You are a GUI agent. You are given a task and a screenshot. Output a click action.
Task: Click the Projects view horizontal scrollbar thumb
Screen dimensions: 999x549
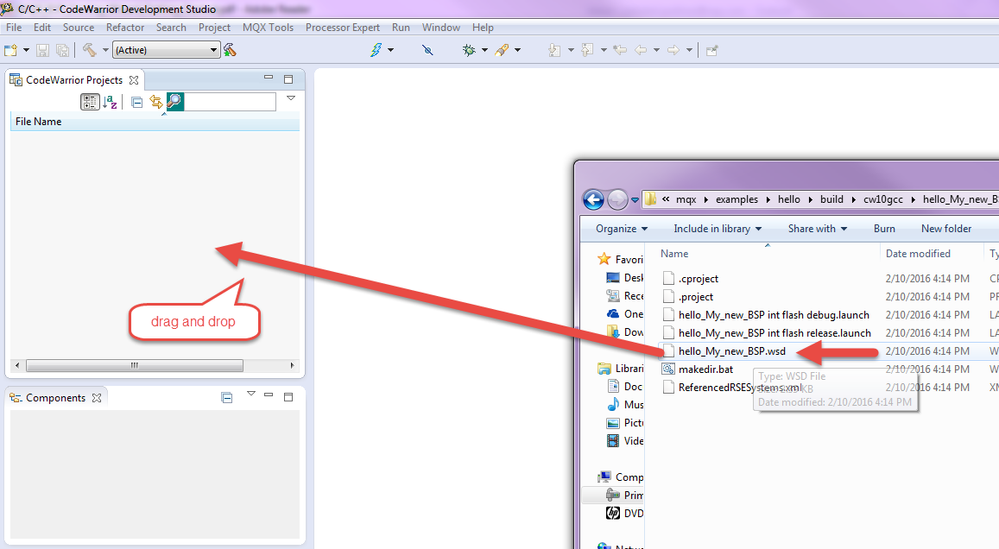tap(134, 366)
